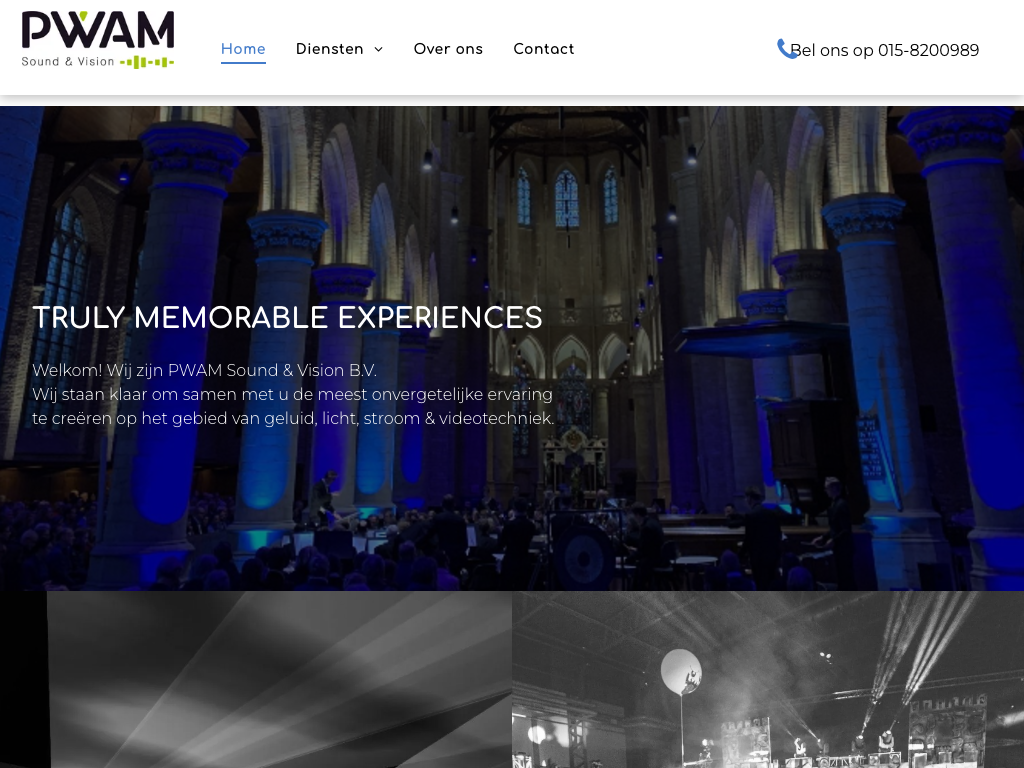Click the geluid, licht, stroom & videotechniek line
1024x768 pixels.
coord(293,419)
